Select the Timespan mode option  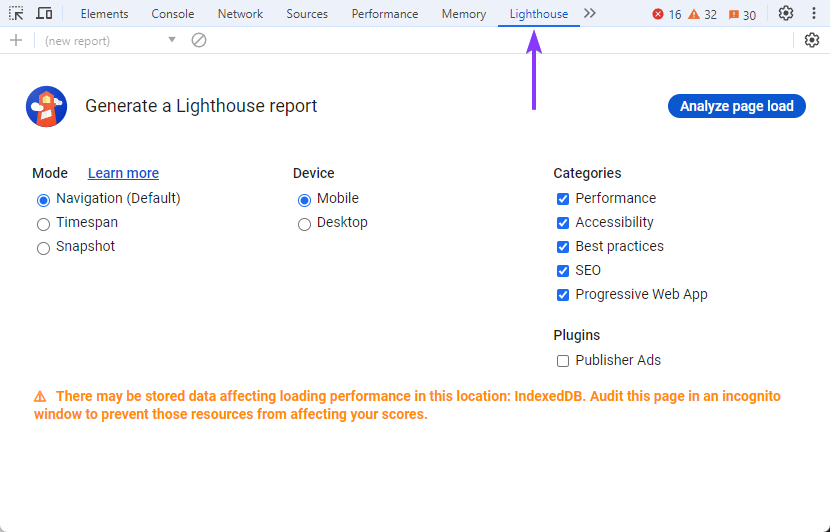pyautogui.click(x=43, y=224)
